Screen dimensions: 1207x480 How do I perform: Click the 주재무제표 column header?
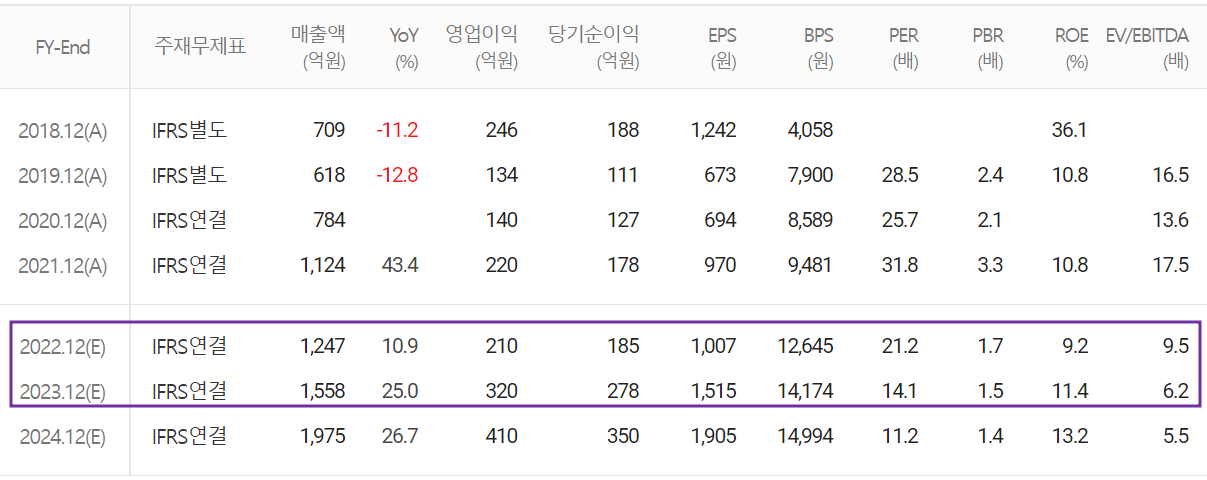coord(200,46)
